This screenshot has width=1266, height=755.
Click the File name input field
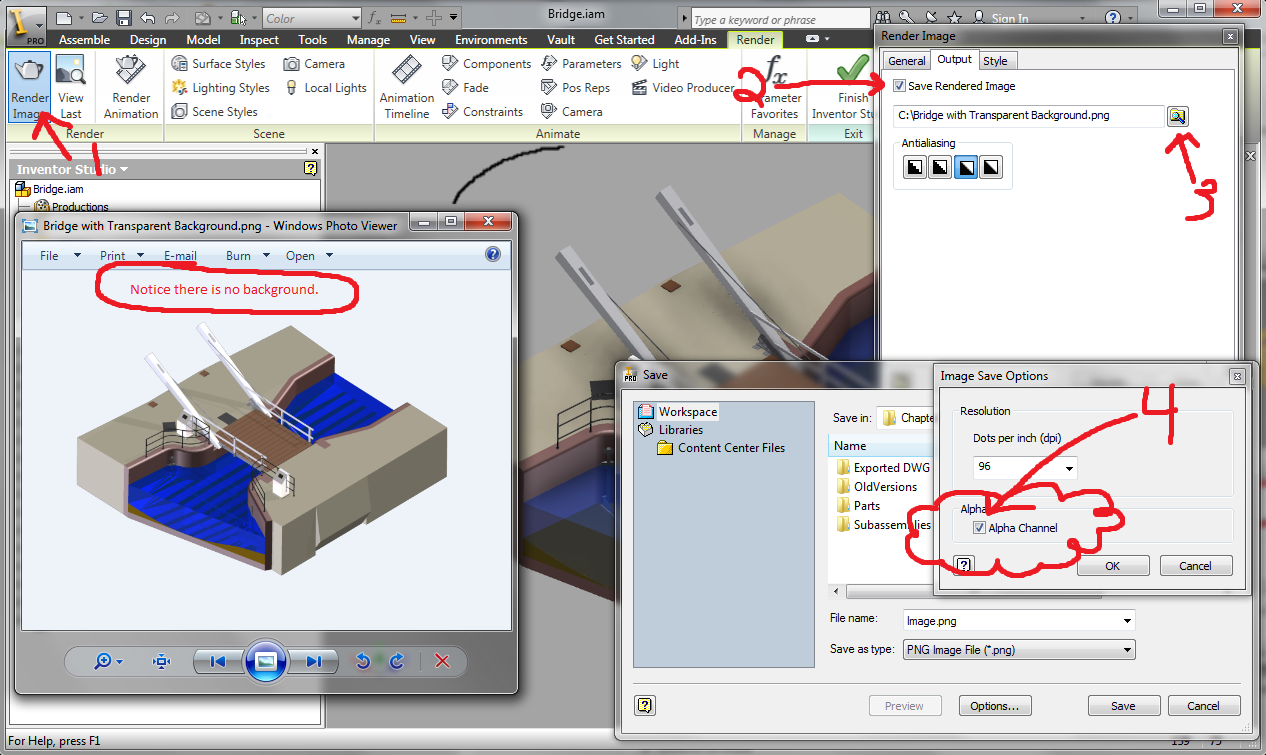[1019, 621]
